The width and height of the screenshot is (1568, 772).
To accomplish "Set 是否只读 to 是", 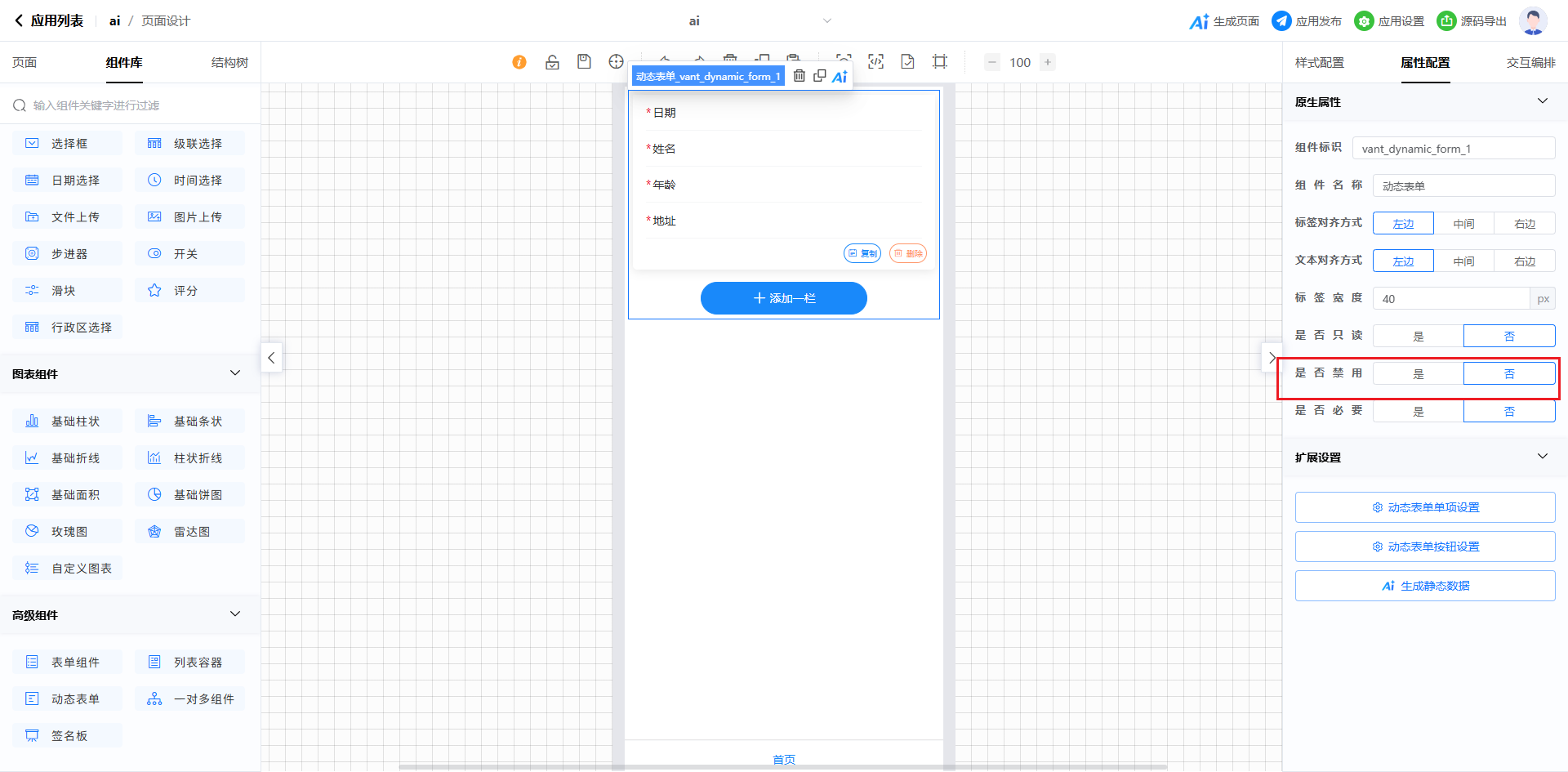I will point(1418,336).
